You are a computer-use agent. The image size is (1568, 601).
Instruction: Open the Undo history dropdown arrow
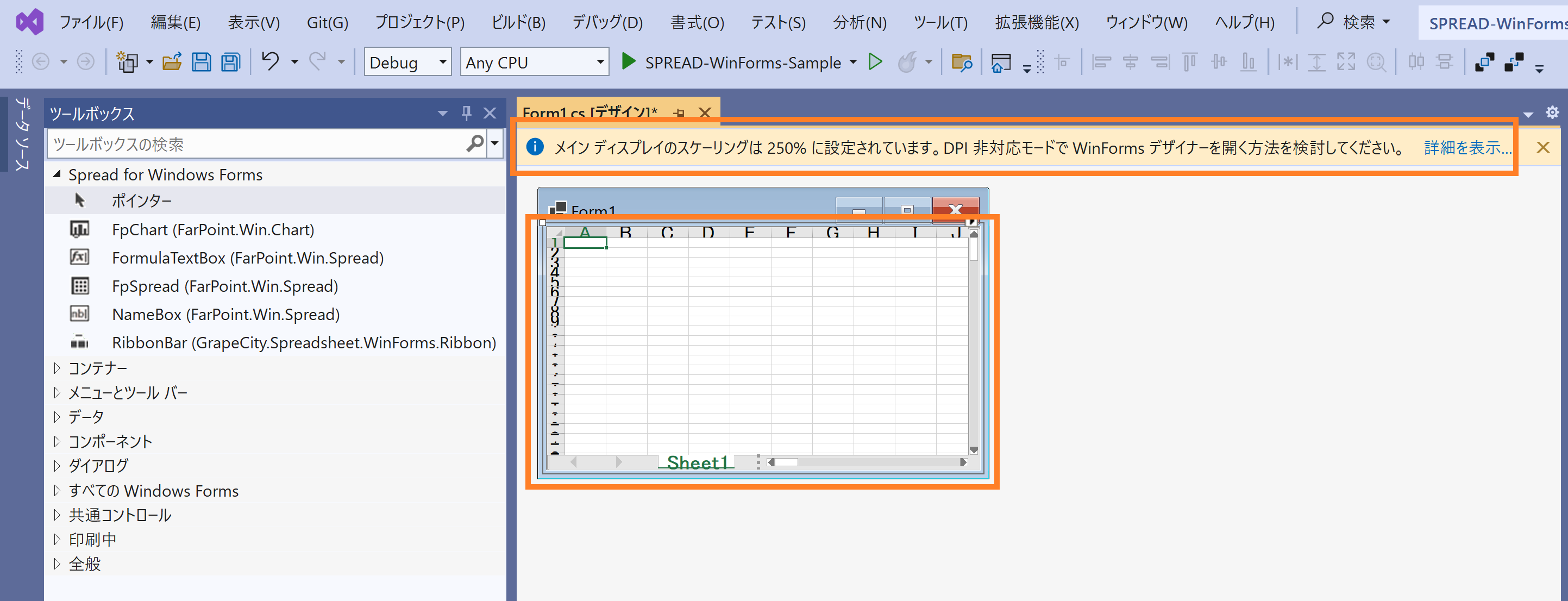pos(294,61)
